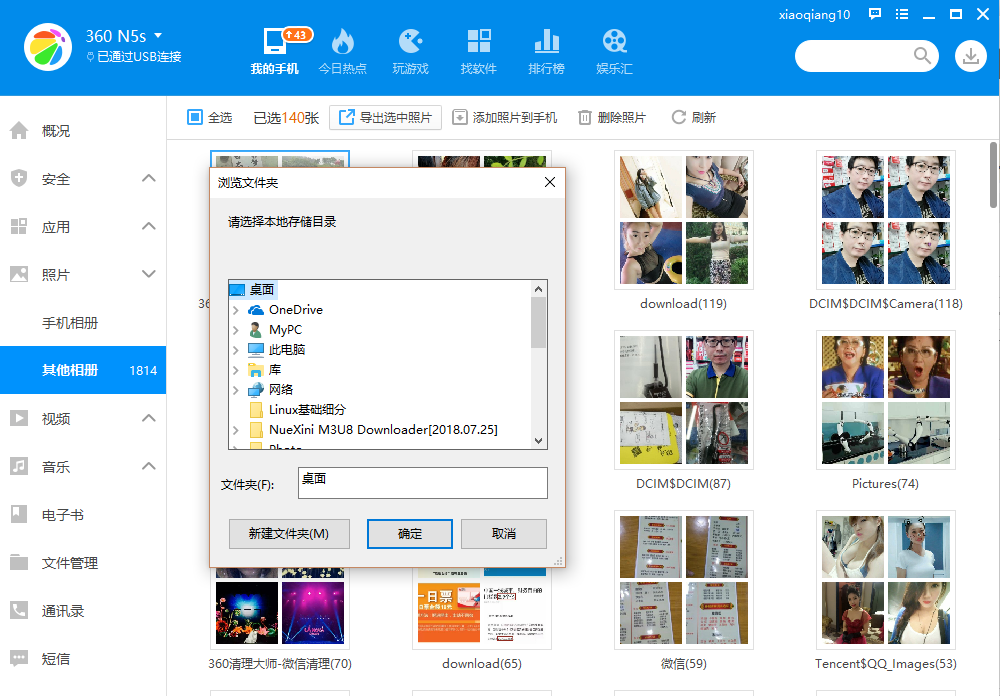Screen dimensions: 1000x696
Task: Open the title bar menu list icon
Action: 902,14
